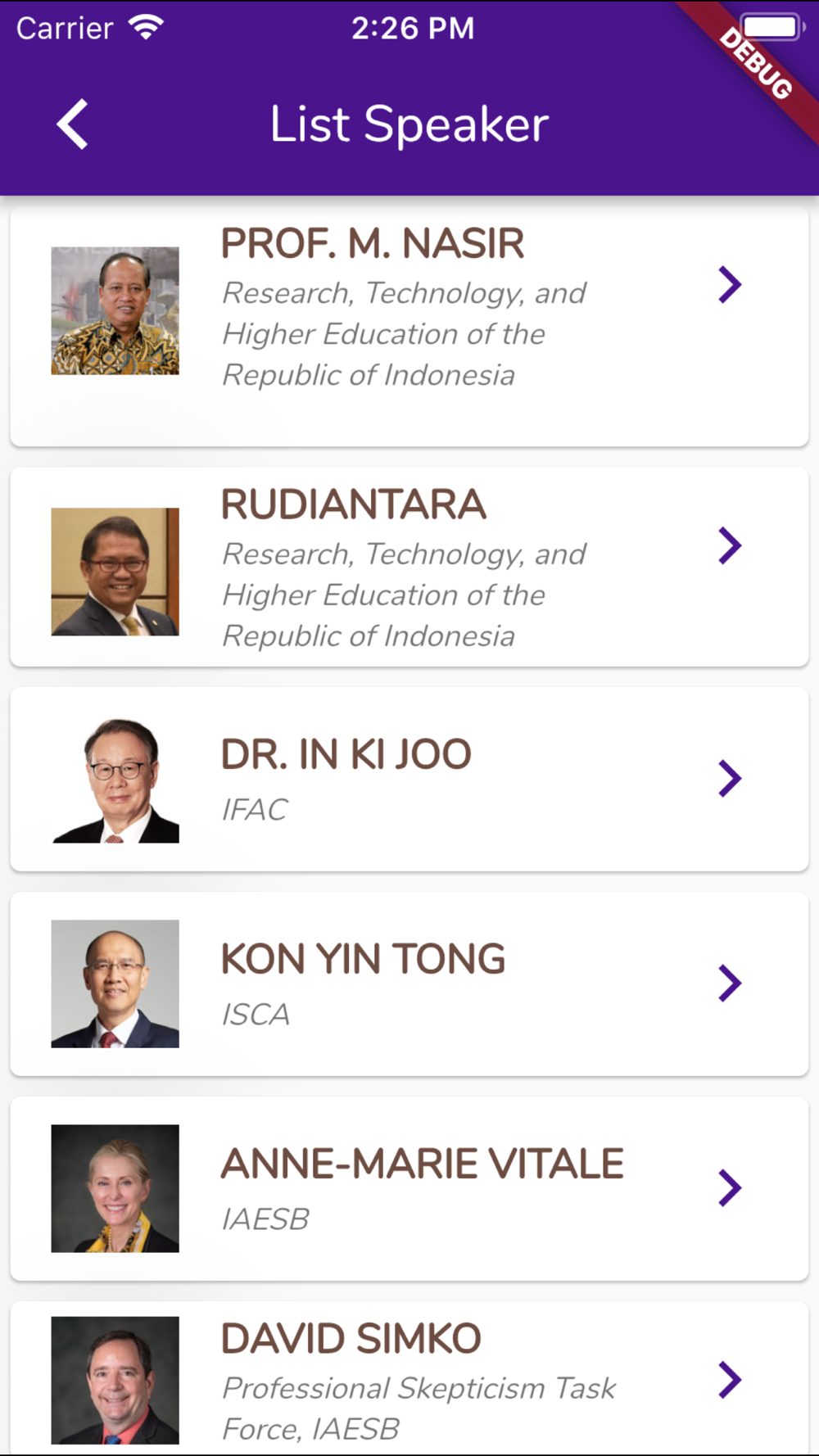Tap the Wi-Fi status bar icon
Image resolution: width=819 pixels, height=1456 pixels.
coord(147,28)
